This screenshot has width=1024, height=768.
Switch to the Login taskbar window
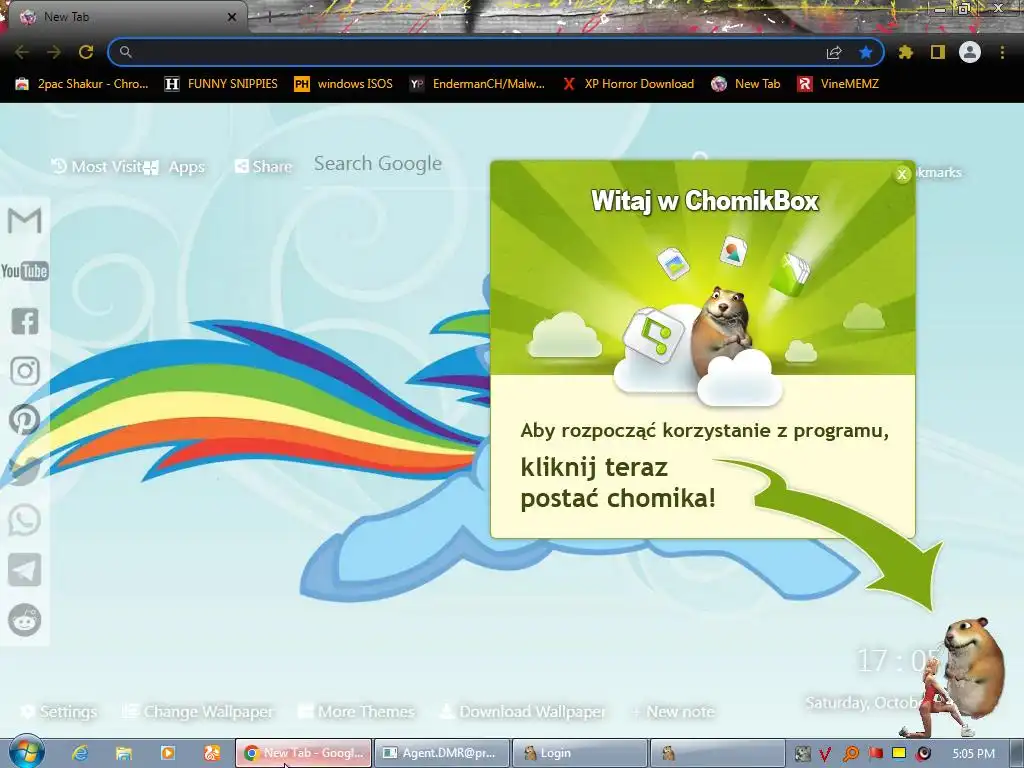pyautogui.click(x=580, y=753)
